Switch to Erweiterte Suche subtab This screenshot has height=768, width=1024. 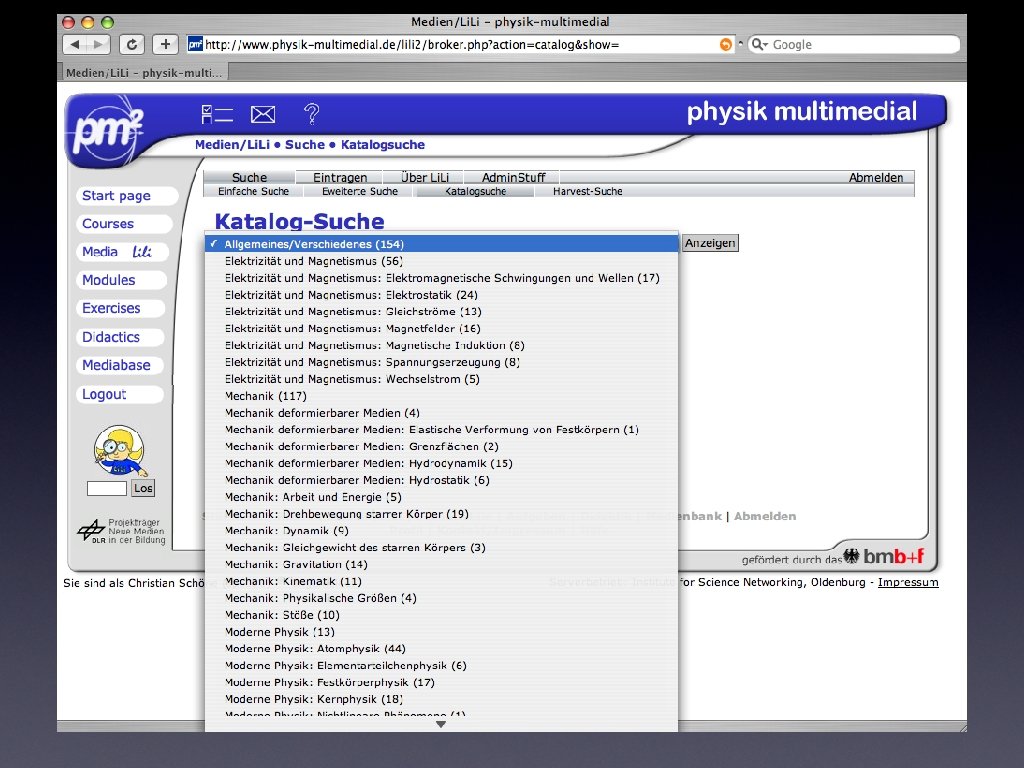[x=359, y=191]
